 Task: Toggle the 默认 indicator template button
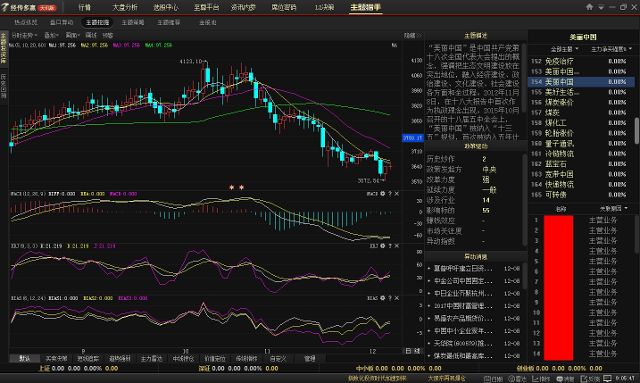[x=25, y=359]
